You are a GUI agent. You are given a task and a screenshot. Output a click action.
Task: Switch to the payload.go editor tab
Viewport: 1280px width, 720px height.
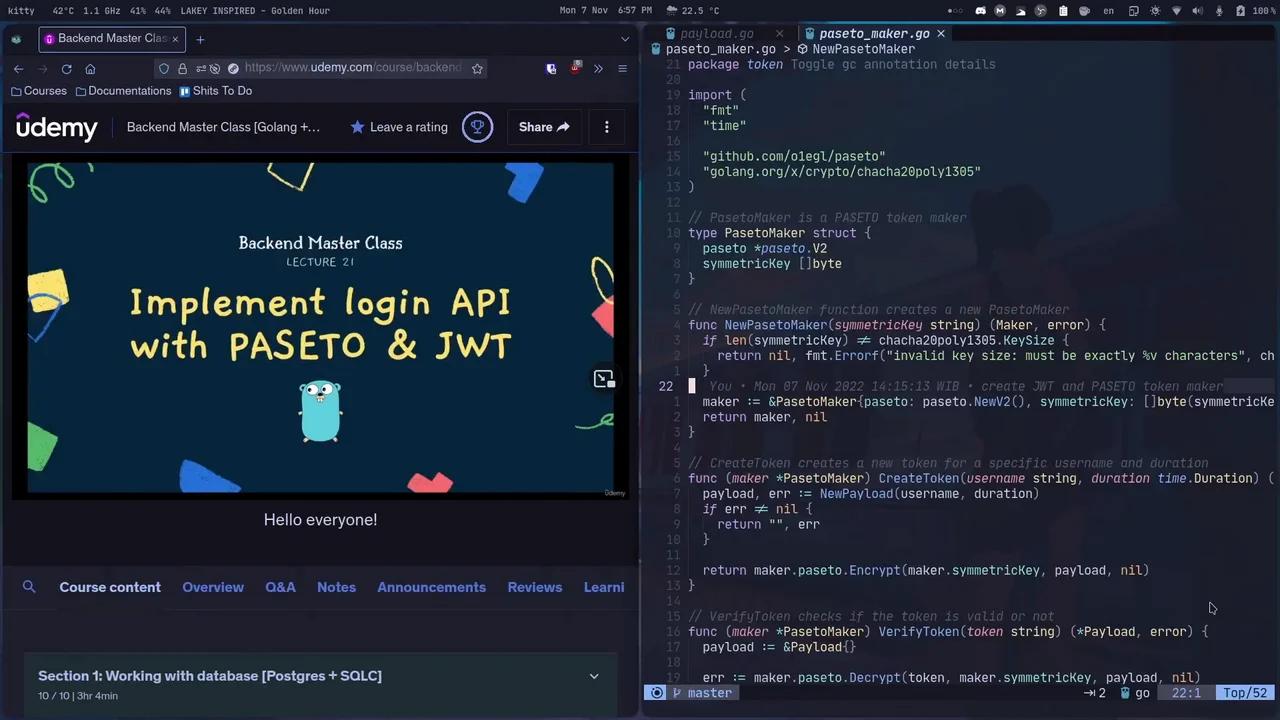click(716, 33)
